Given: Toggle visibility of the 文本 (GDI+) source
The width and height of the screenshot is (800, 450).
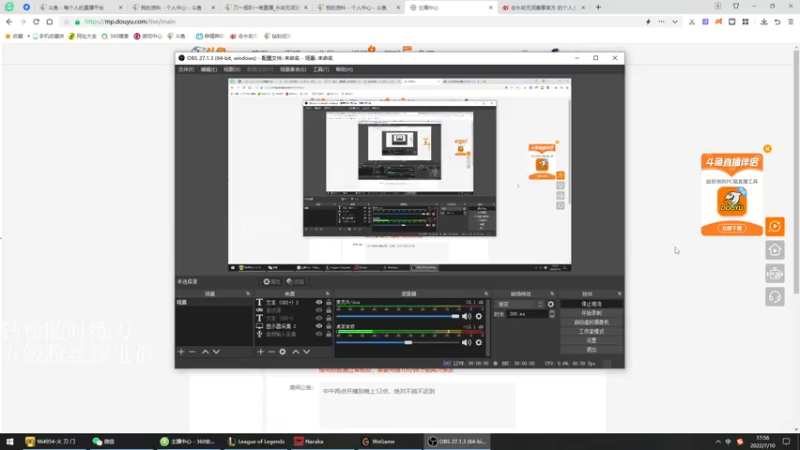Looking at the screenshot, I should coord(319,318).
